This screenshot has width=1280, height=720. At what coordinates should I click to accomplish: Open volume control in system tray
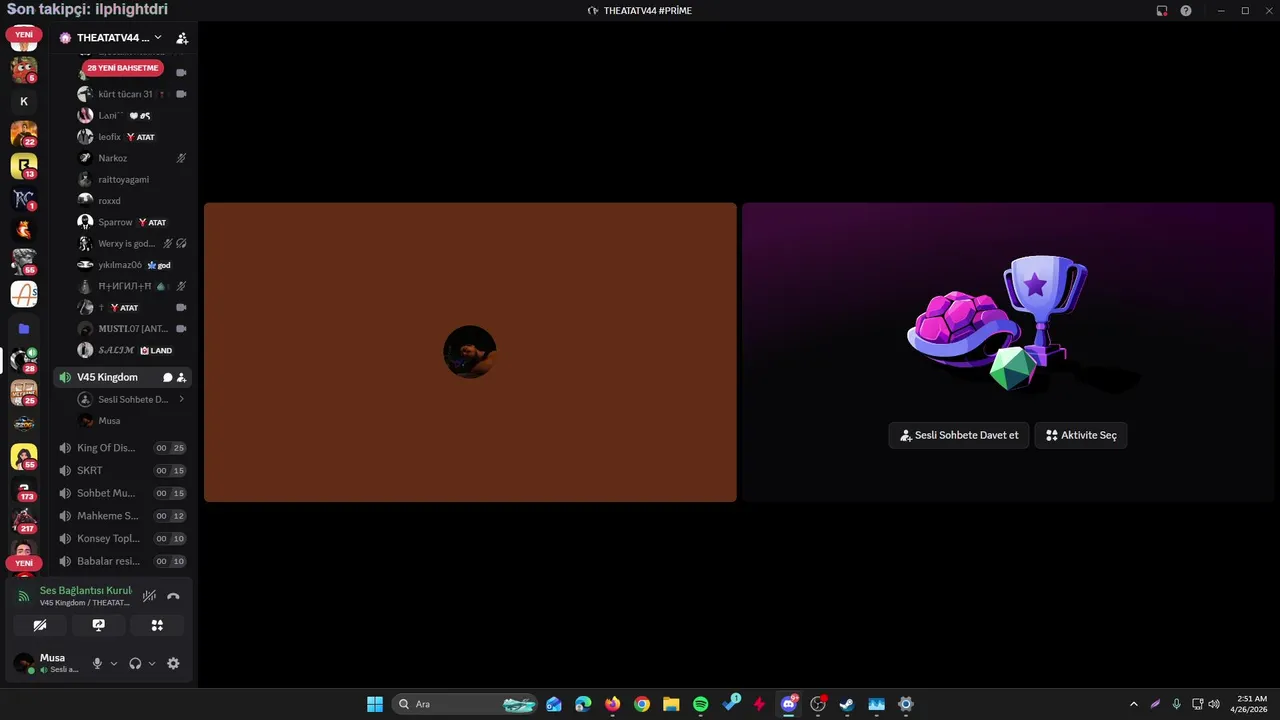tap(1214, 704)
